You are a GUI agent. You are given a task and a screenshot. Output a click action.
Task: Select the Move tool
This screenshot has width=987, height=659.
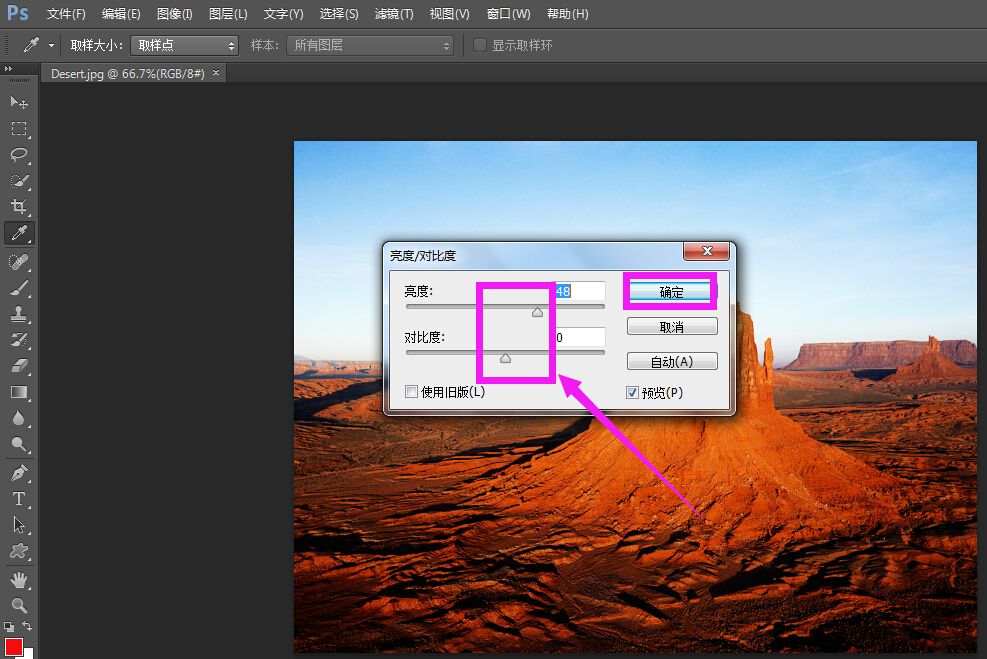19,102
